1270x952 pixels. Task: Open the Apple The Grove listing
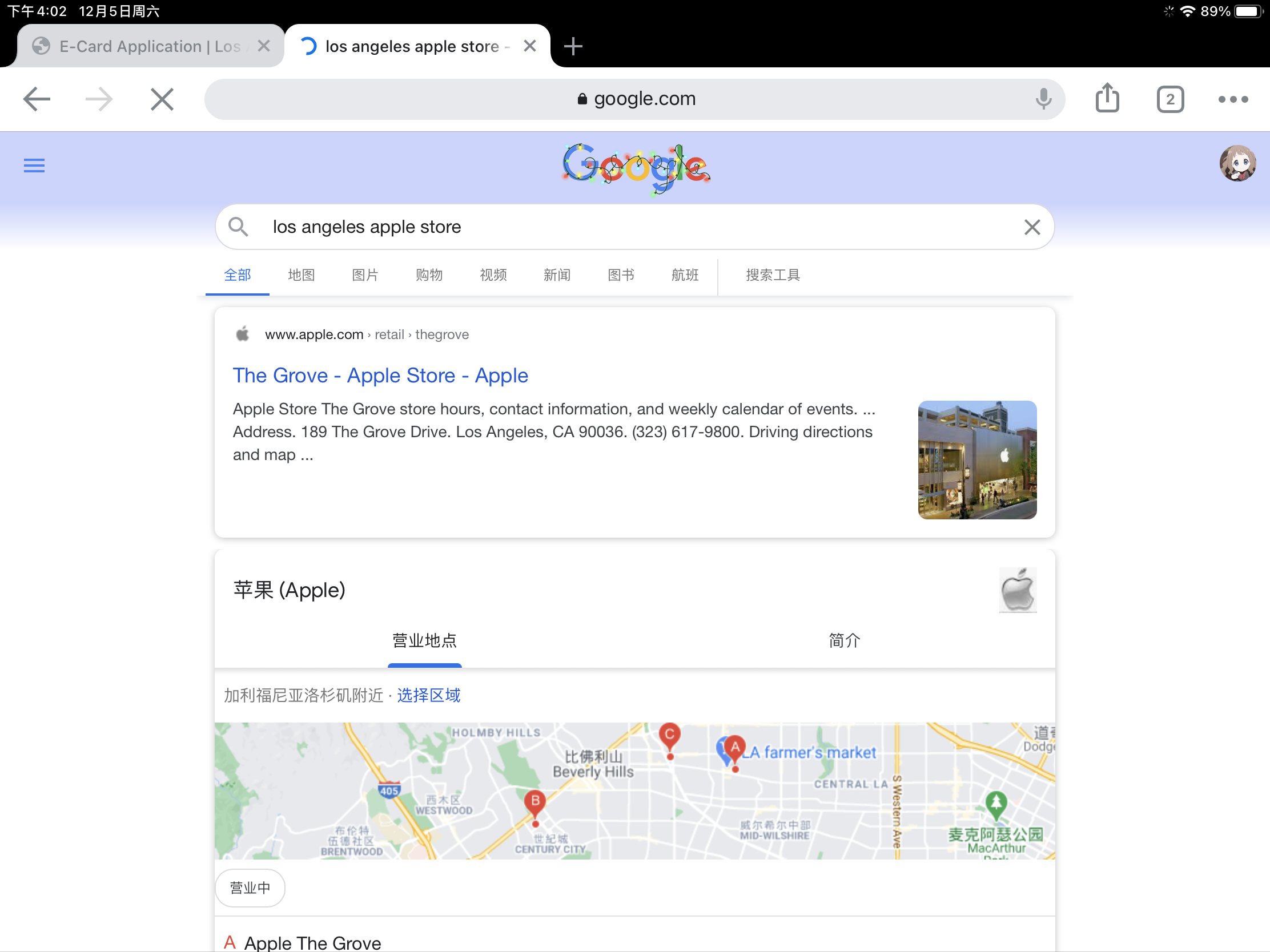coord(312,942)
